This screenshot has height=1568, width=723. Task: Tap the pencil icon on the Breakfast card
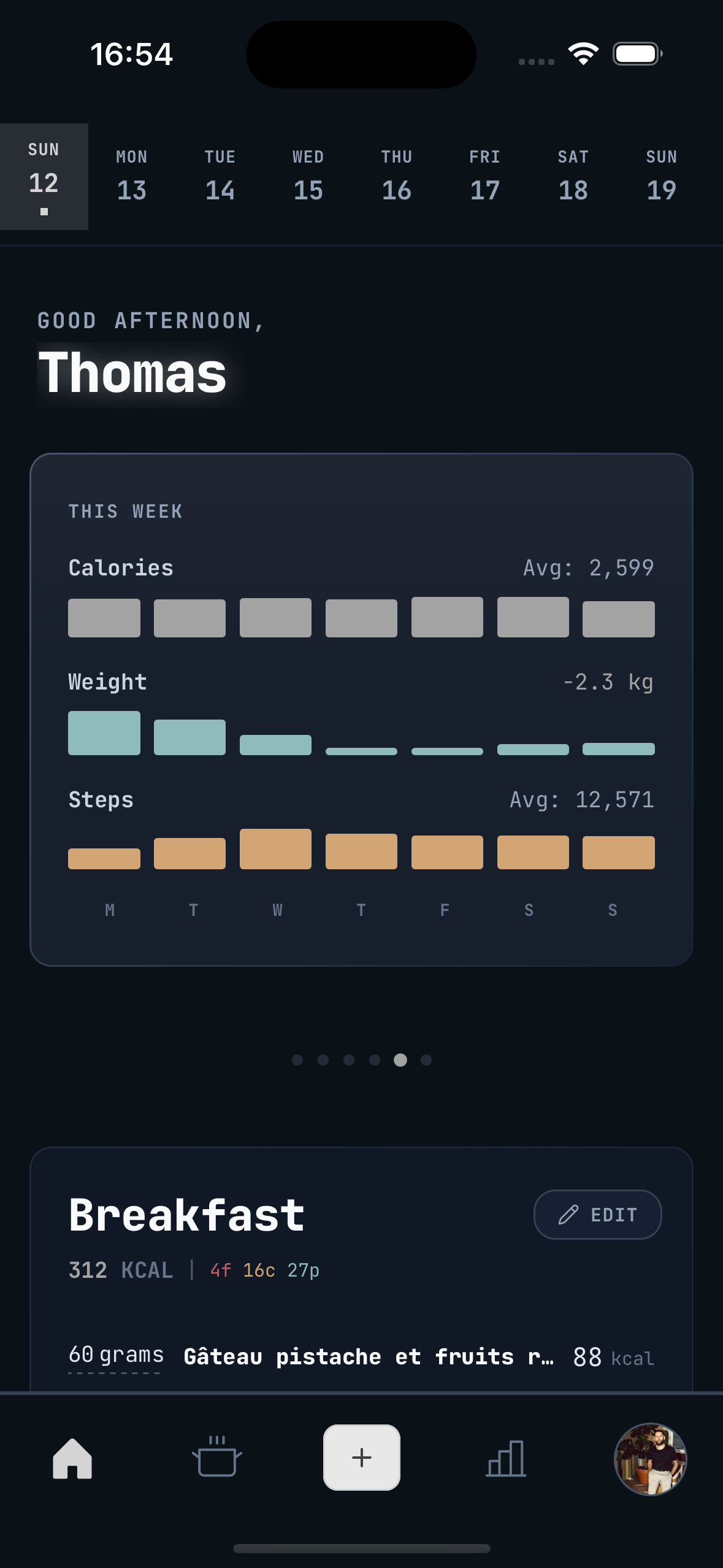point(568,1214)
